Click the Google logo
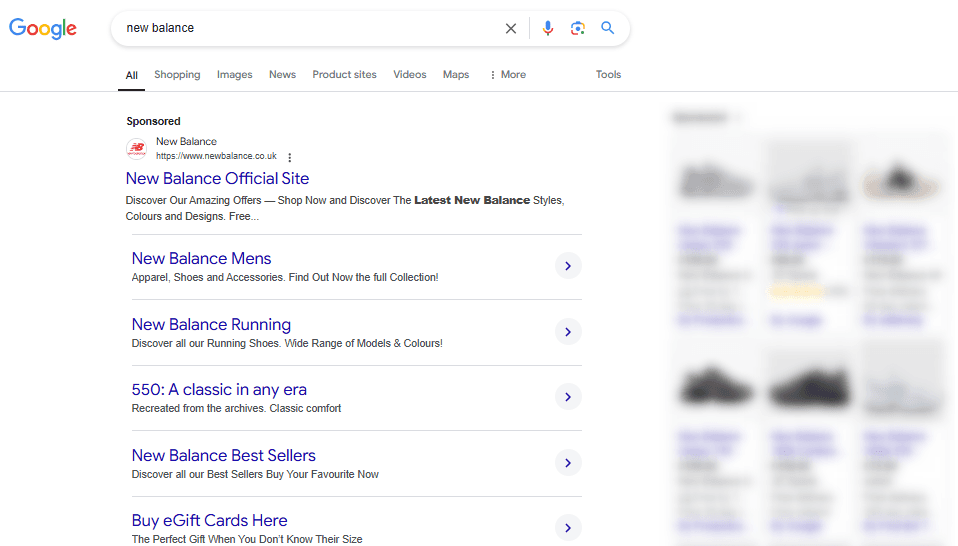Image resolution: width=958 pixels, height=546 pixels. pos(43,28)
